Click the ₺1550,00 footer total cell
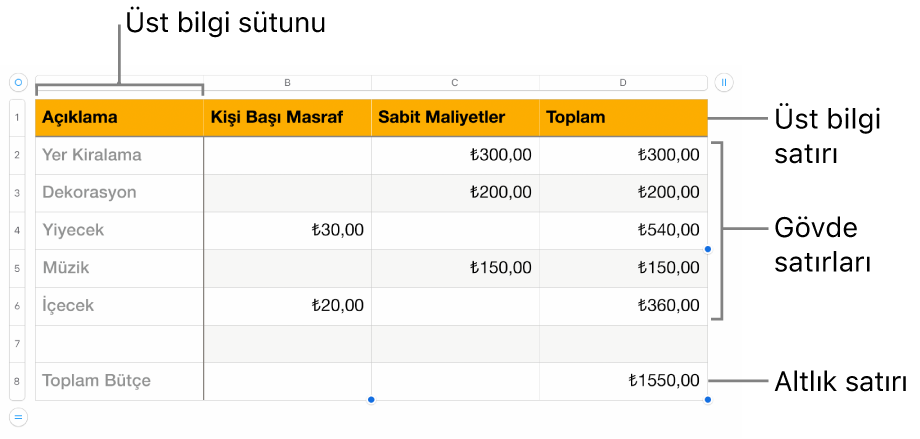This screenshot has height=439, width=920. pyautogui.click(x=623, y=381)
